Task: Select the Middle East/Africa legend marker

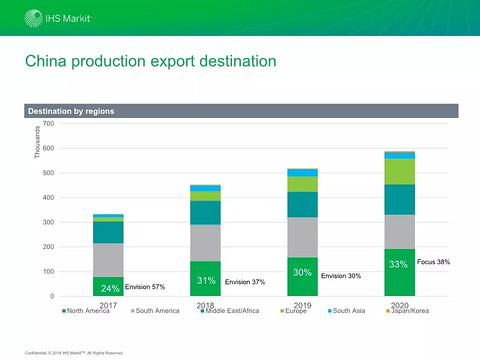Action: coord(202,311)
